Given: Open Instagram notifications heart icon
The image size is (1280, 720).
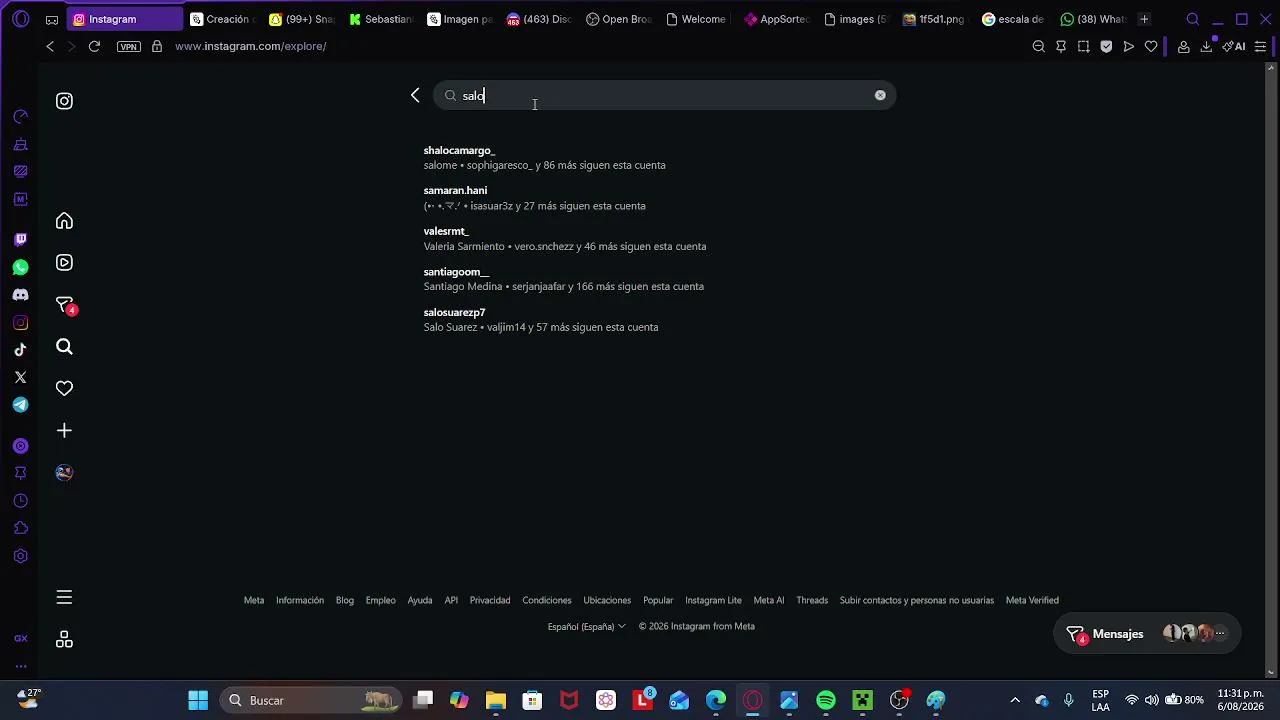Looking at the screenshot, I should coord(64,389).
